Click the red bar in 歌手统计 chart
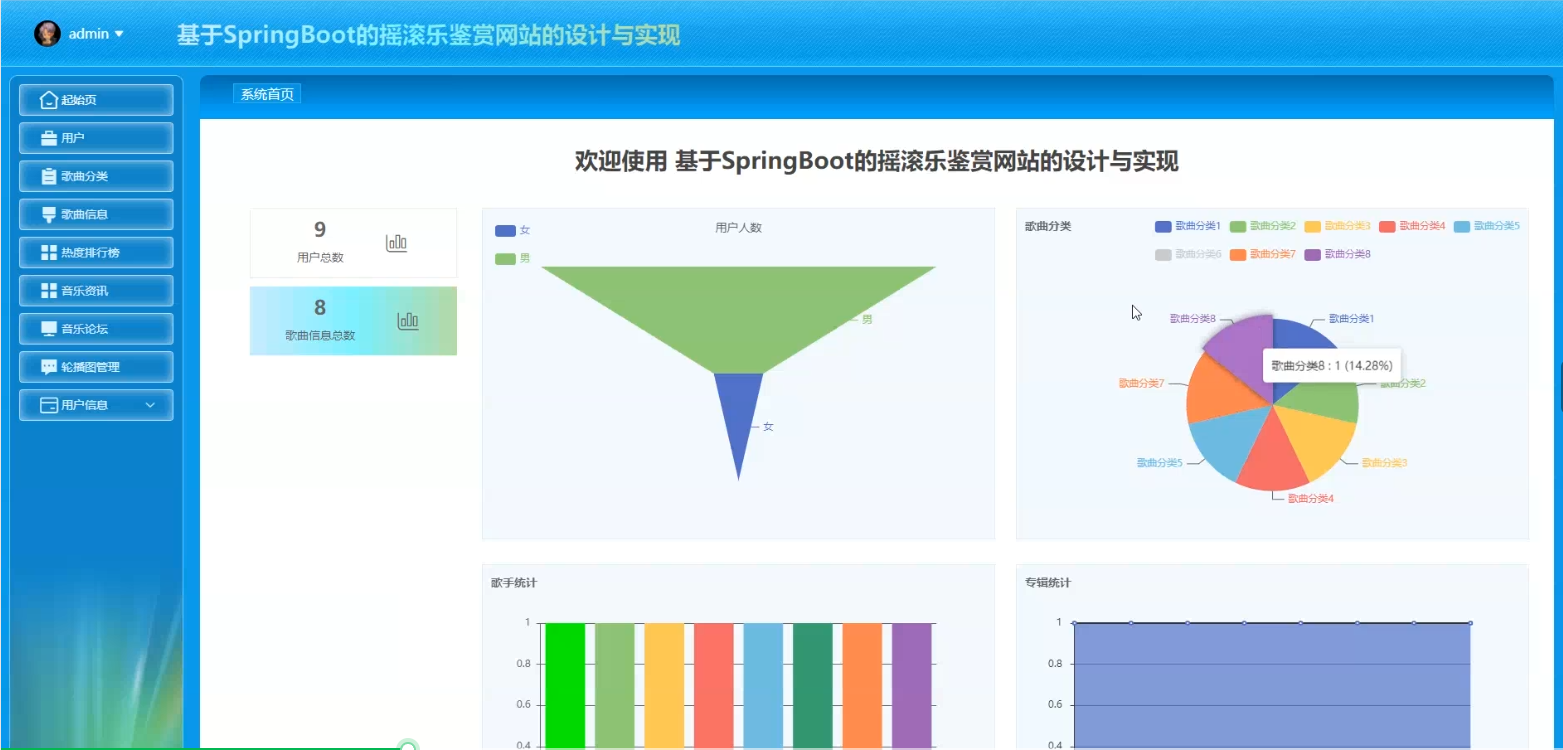 714,686
